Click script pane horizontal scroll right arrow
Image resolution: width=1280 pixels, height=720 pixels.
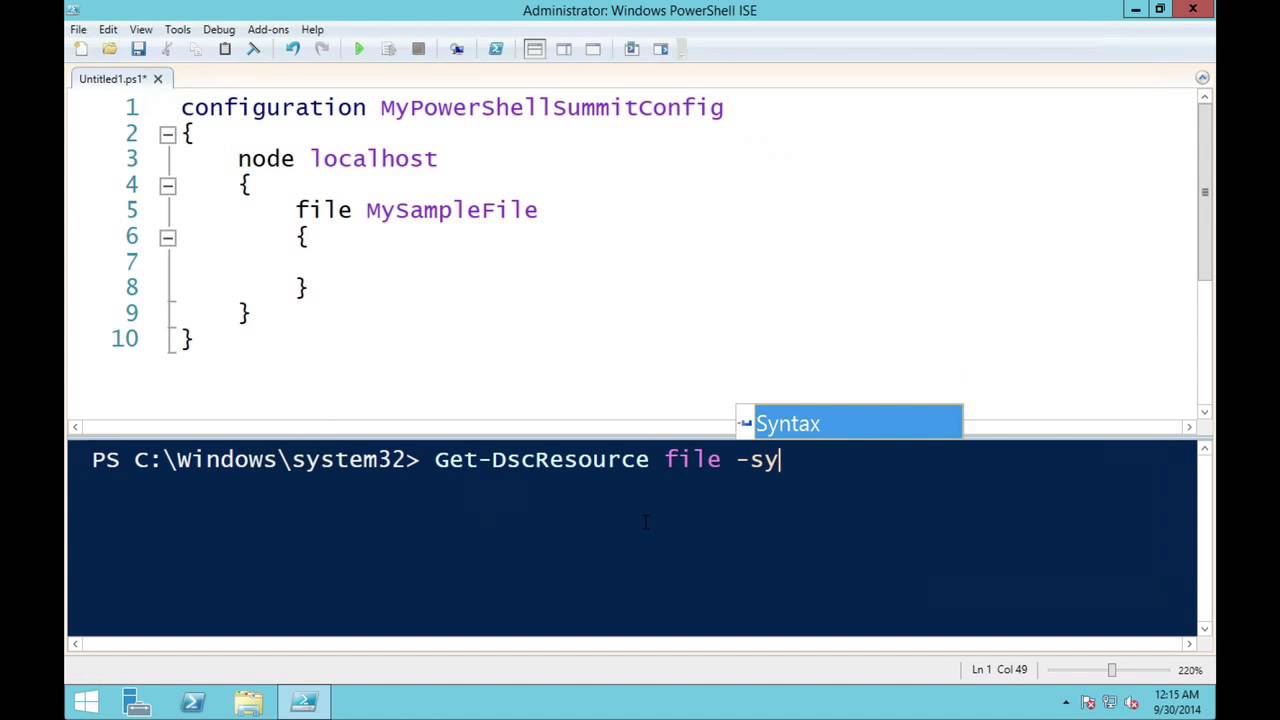(x=1189, y=427)
